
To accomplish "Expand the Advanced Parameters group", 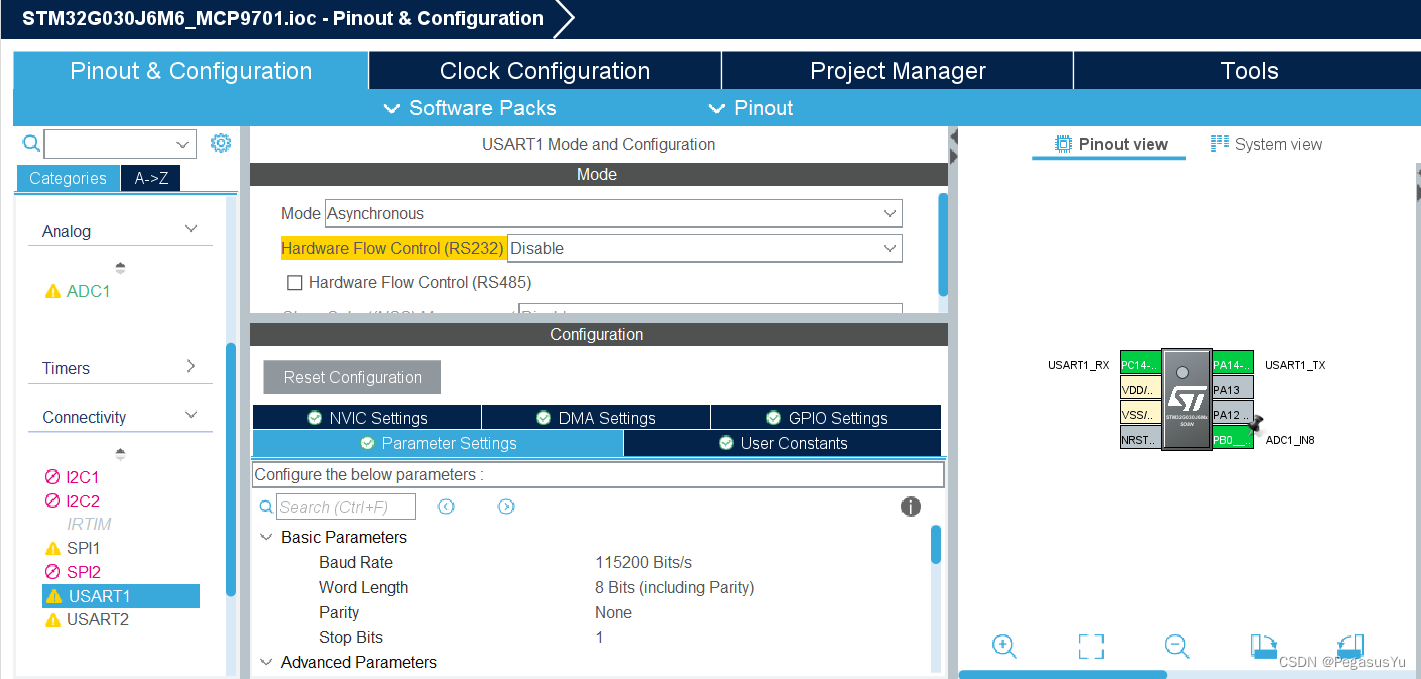I will 266,662.
